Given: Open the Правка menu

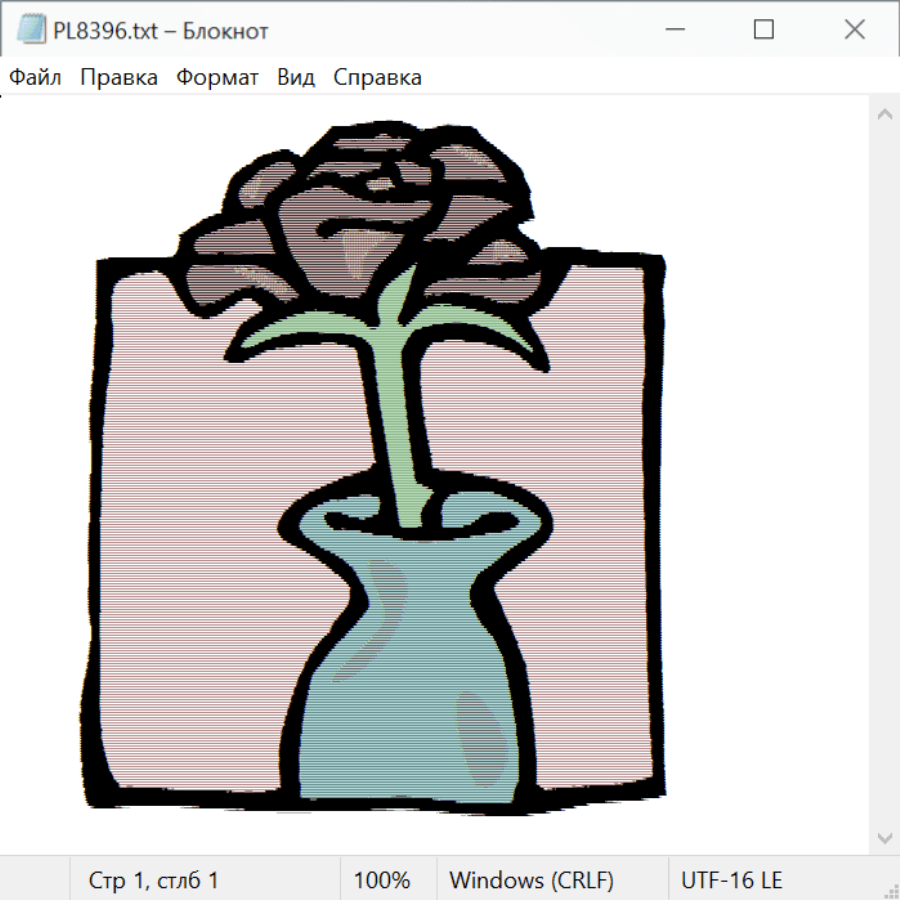Looking at the screenshot, I should click(119, 78).
